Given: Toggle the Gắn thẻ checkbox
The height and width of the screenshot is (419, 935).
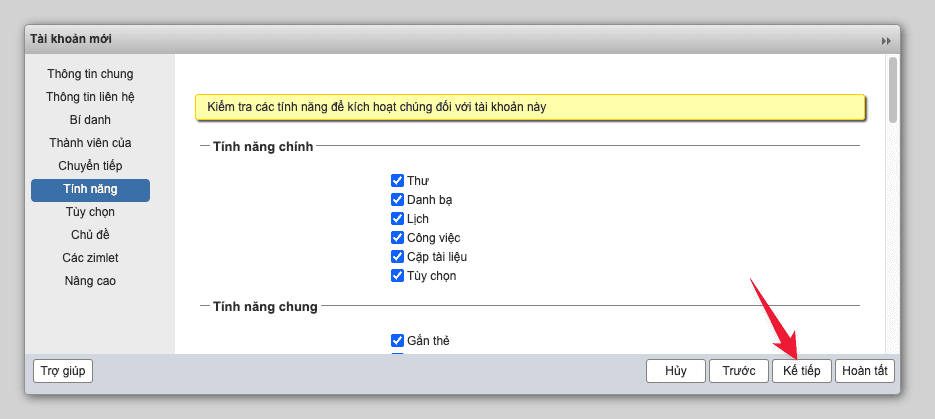Looking at the screenshot, I should pos(397,341).
